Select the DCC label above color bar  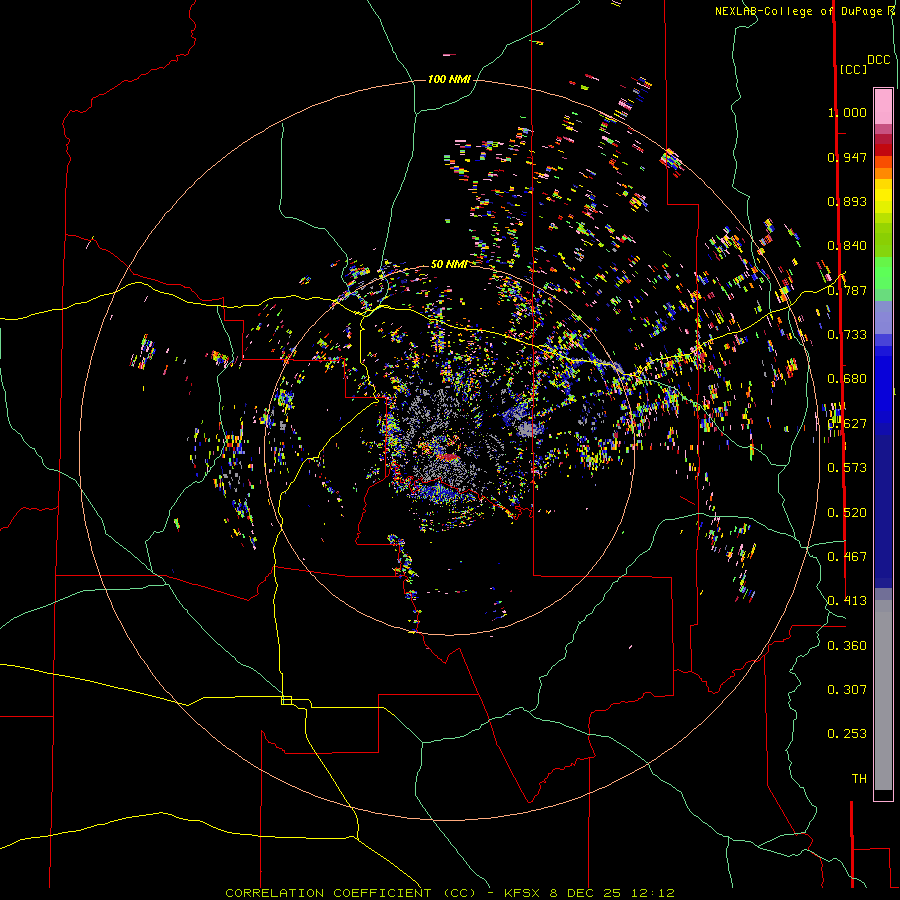coord(879,60)
